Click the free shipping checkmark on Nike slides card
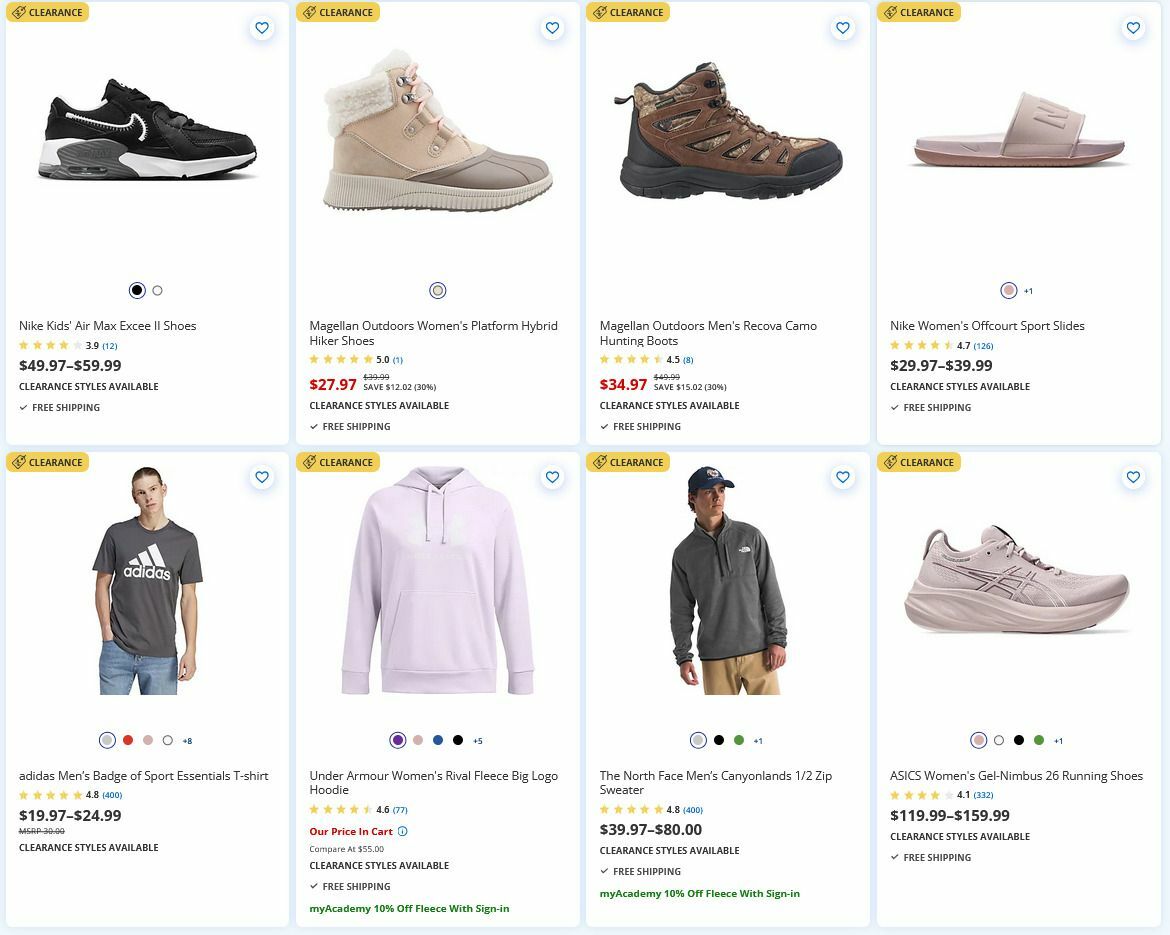The image size is (1170, 935). coord(894,407)
